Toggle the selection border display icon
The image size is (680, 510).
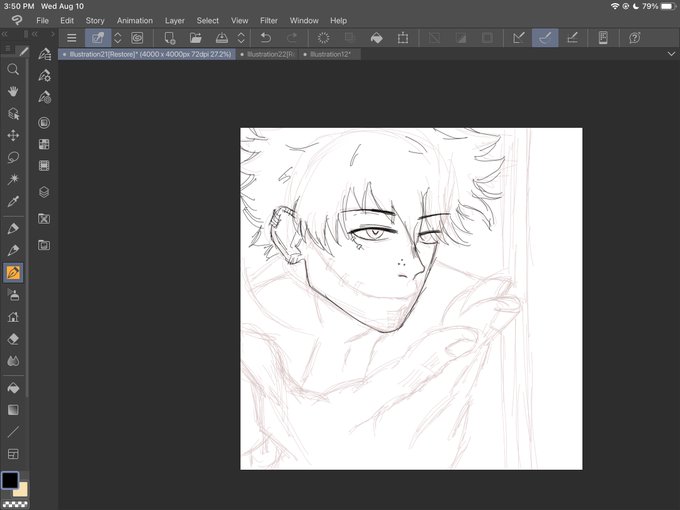487,38
